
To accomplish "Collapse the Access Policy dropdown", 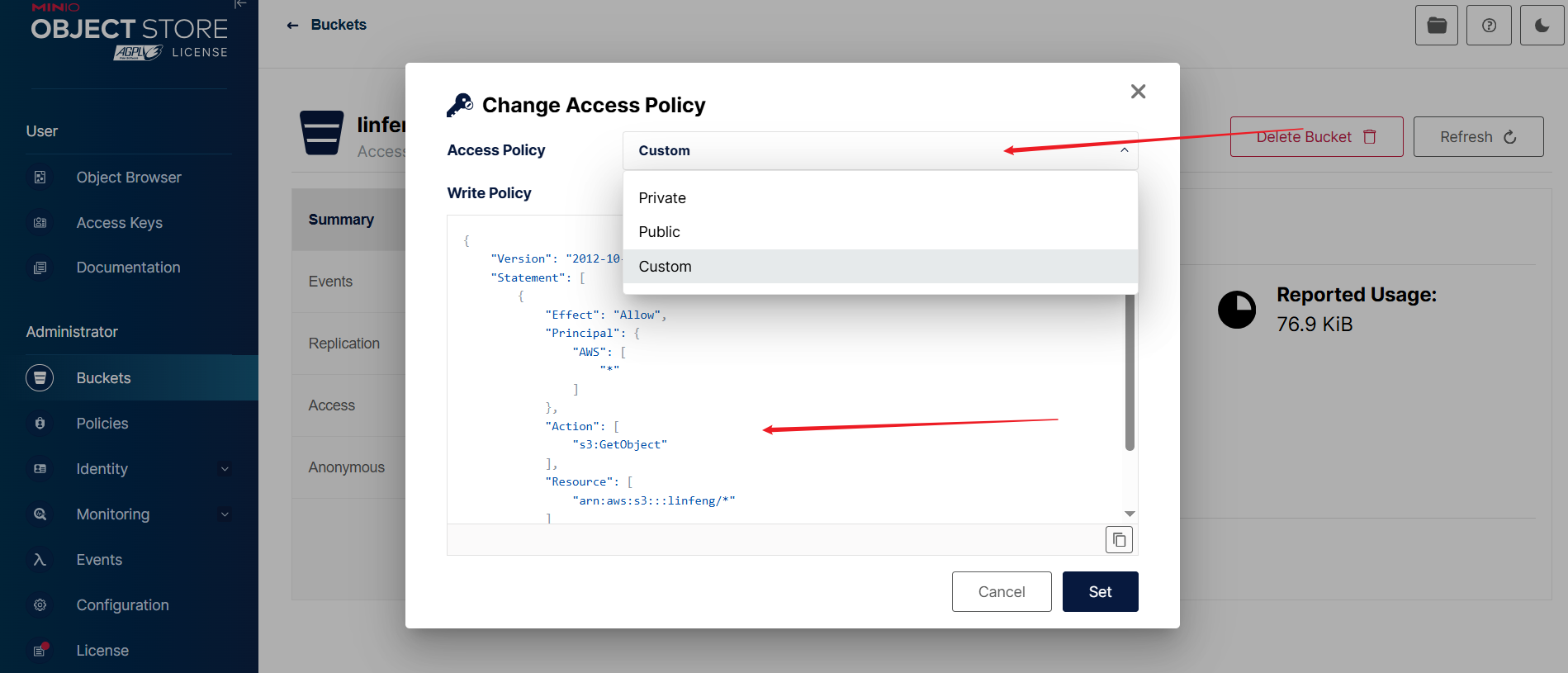I will (1124, 150).
